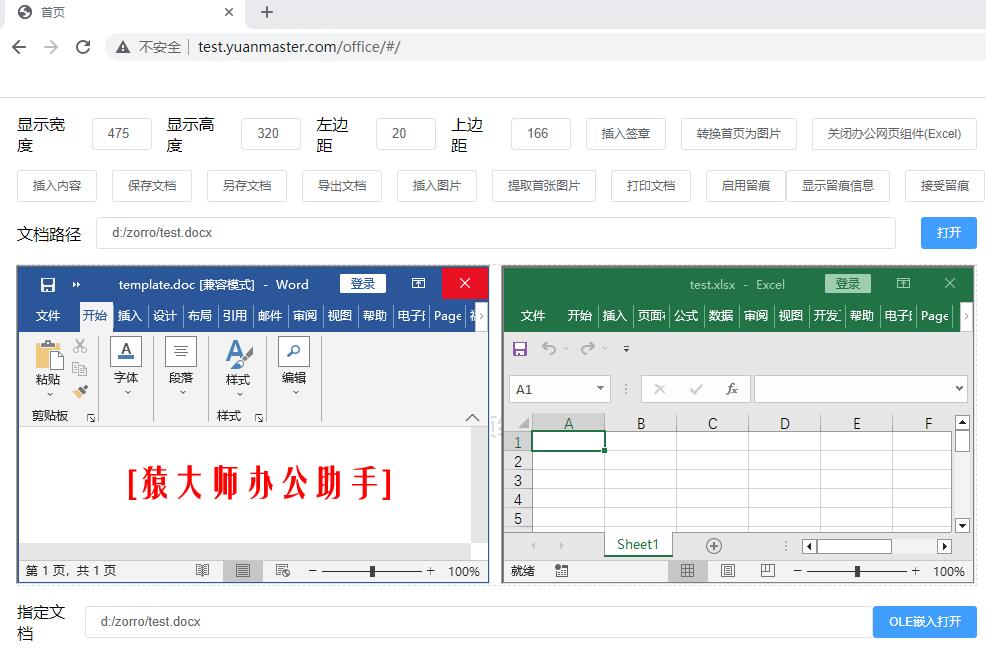Click the Select All corner in Excel
This screenshot has height=654, width=986.
tap(523, 423)
